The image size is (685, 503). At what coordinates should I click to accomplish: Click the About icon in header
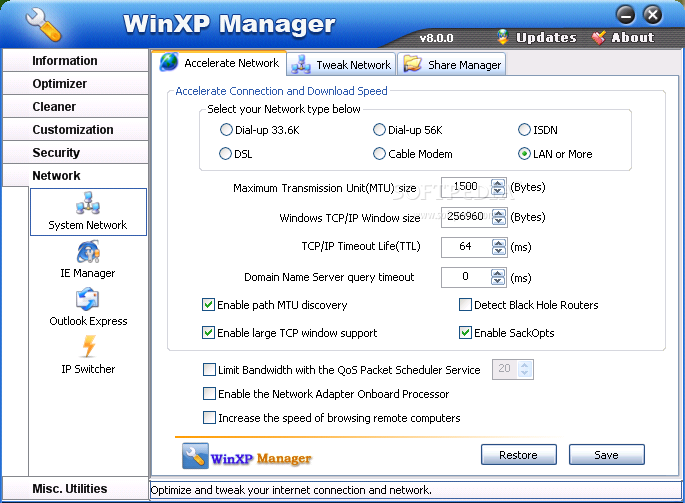click(599, 37)
